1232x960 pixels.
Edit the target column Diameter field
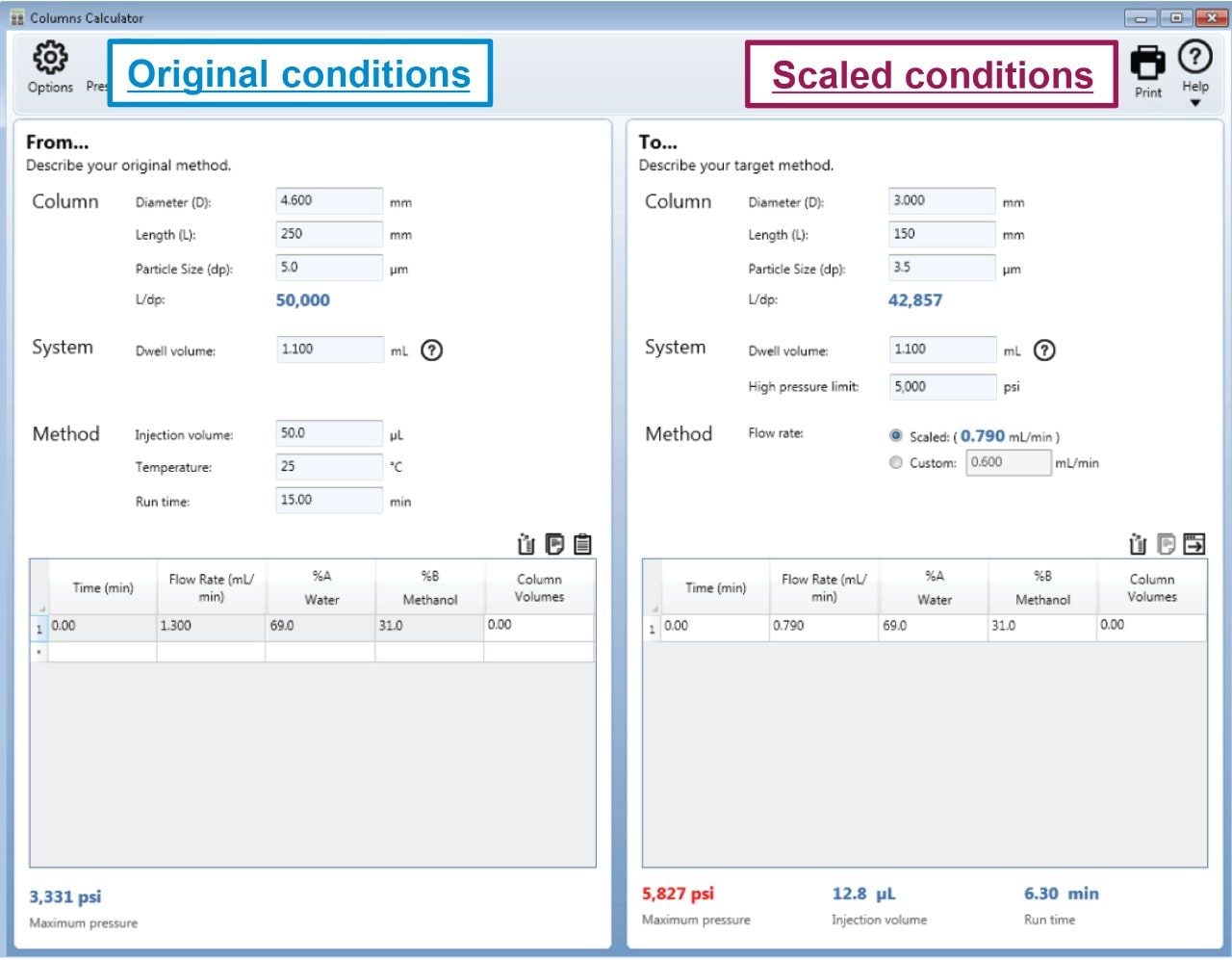tap(940, 200)
